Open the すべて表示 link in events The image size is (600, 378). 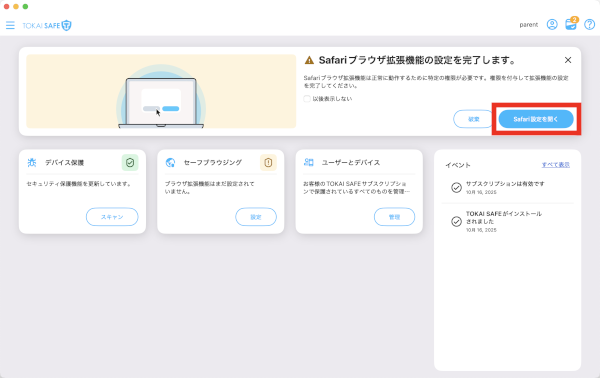click(556, 165)
